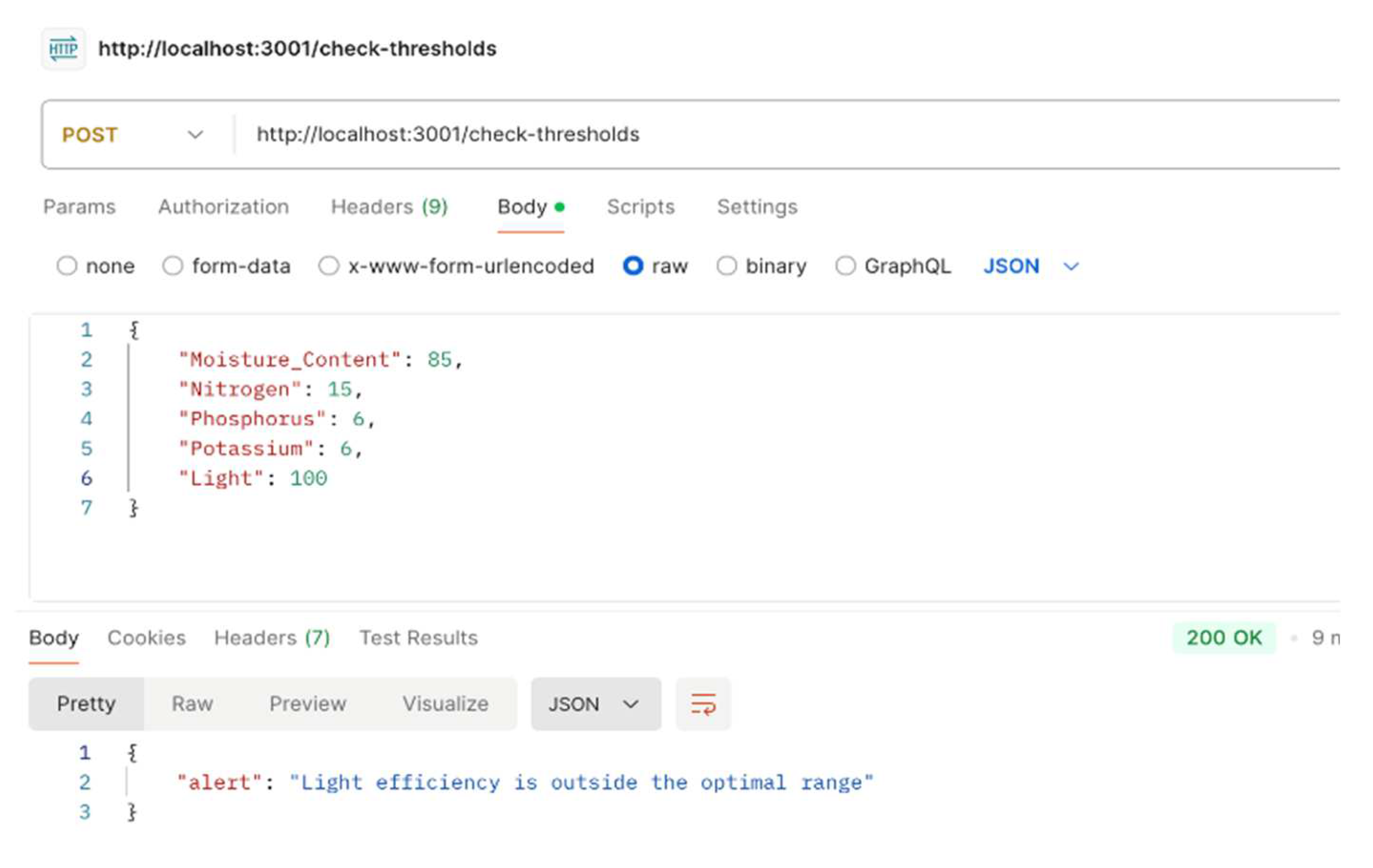Switch to the Params tab
Screen dimensions: 1373x868
79,207
